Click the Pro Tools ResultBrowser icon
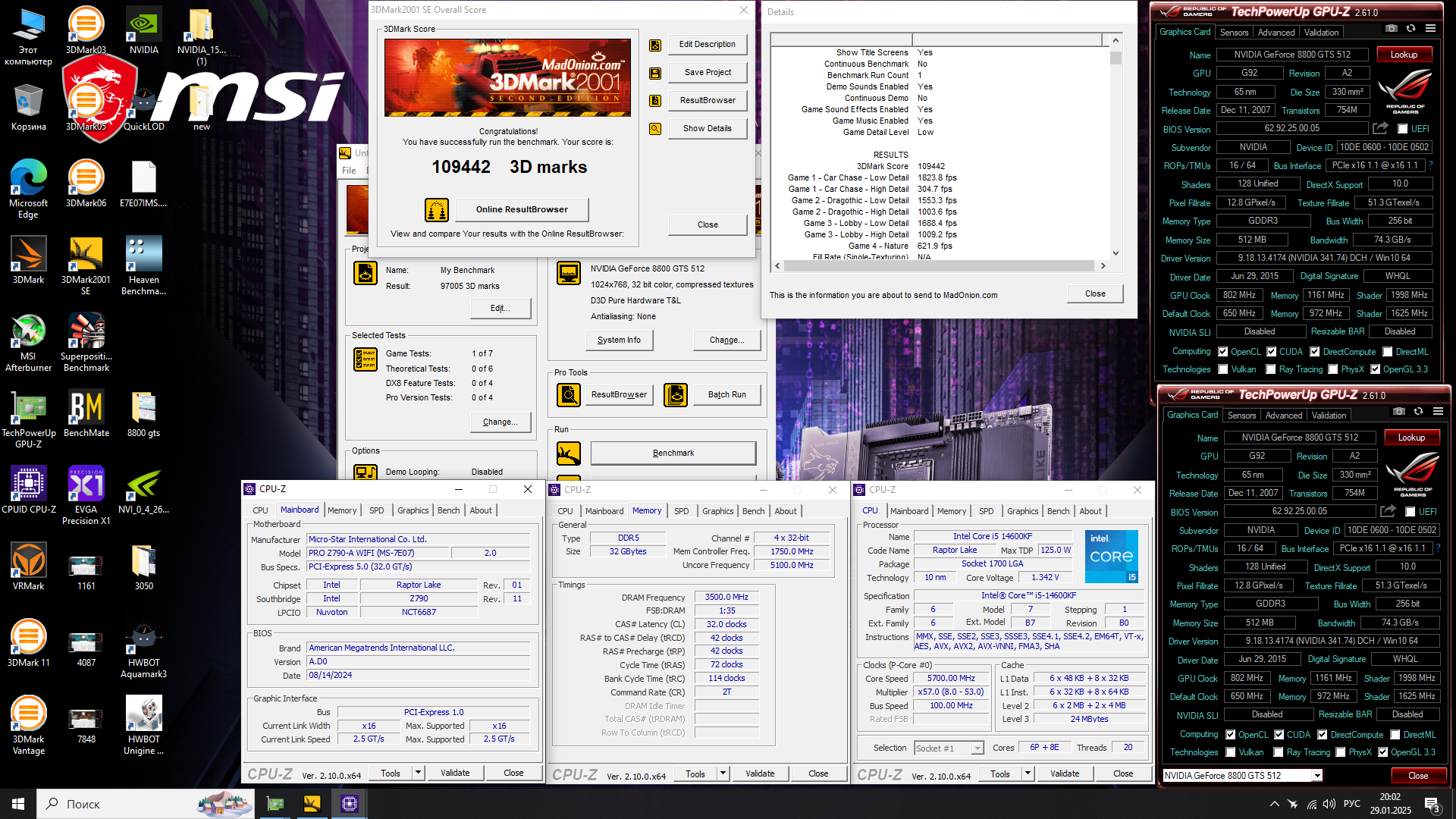 pyautogui.click(x=569, y=395)
